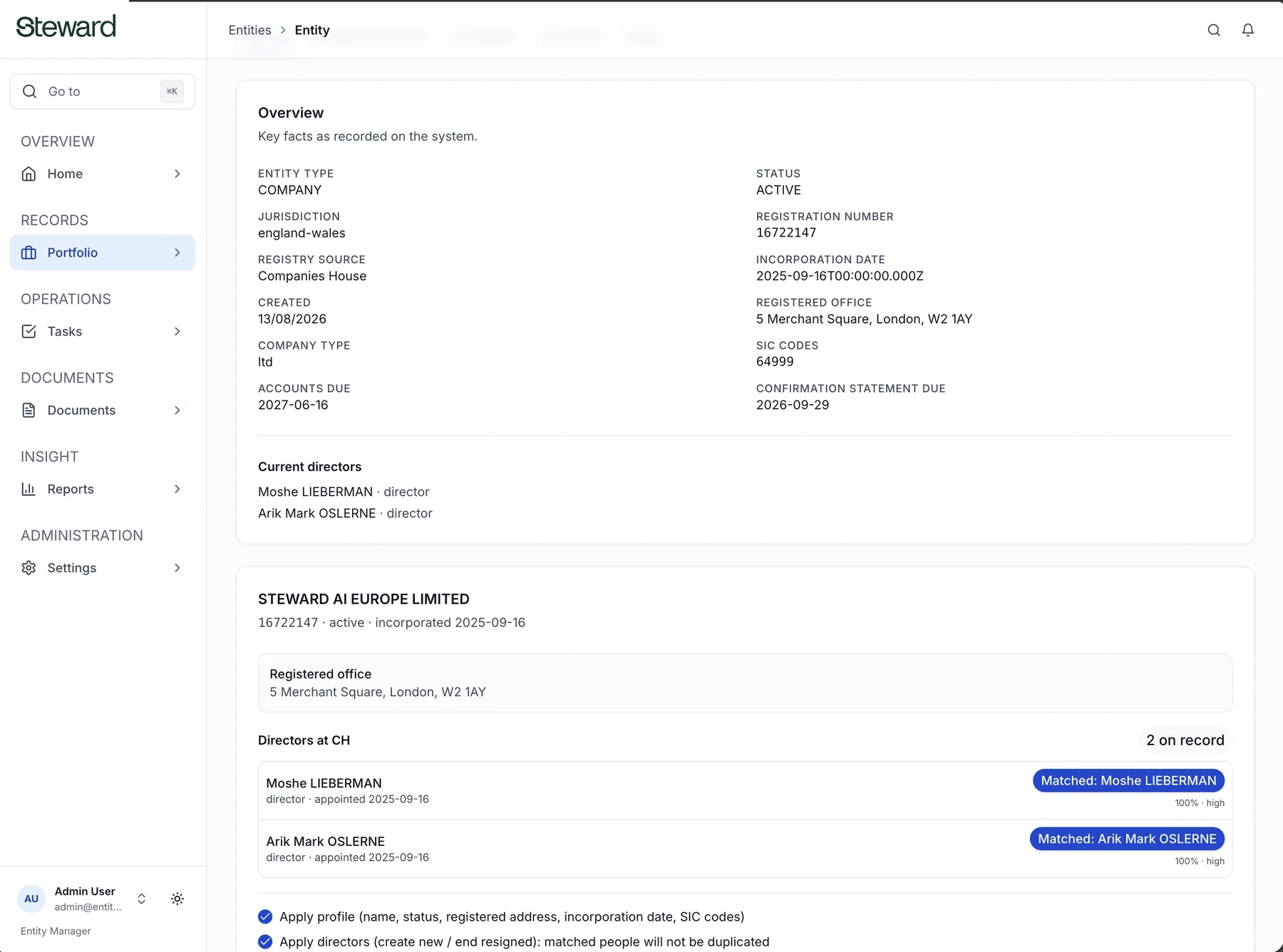
Task: Click Matched: Arik Mark OSLERNE badge
Action: coord(1127,839)
